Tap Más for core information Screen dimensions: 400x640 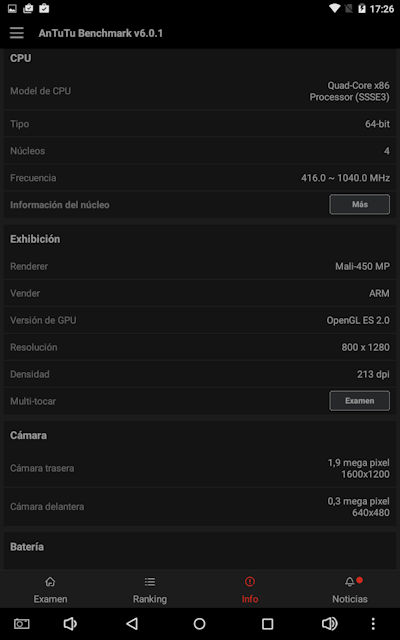[x=360, y=204]
